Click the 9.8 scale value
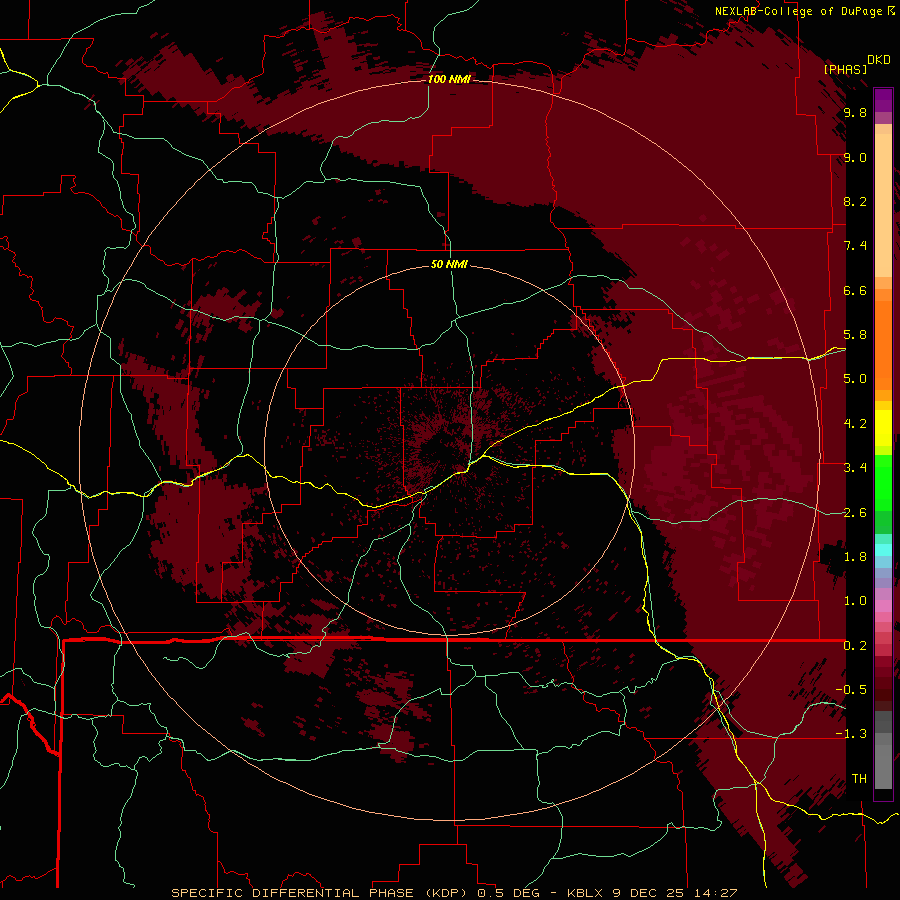This screenshot has height=900, width=900. tap(855, 112)
